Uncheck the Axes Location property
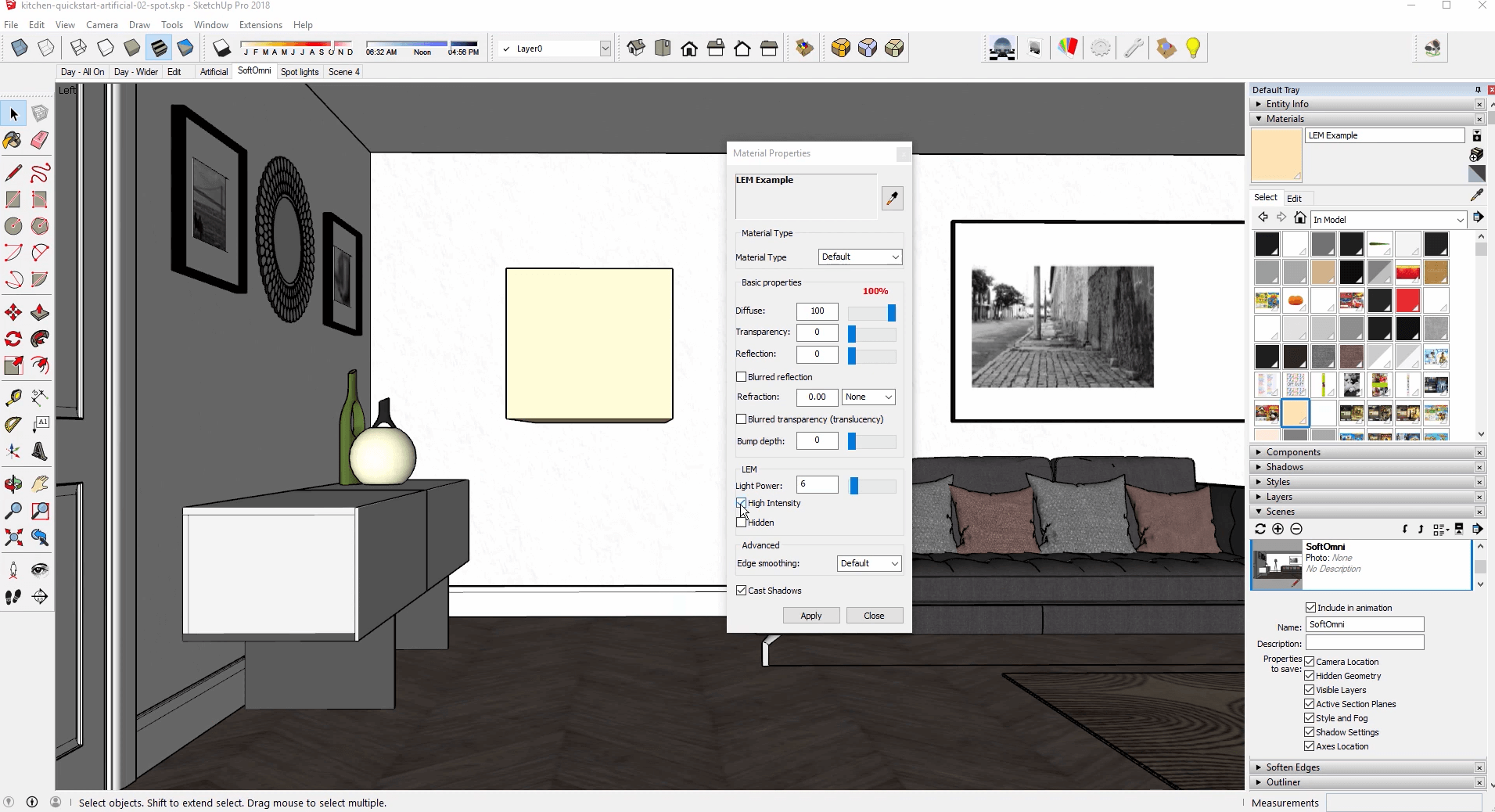 click(1310, 746)
